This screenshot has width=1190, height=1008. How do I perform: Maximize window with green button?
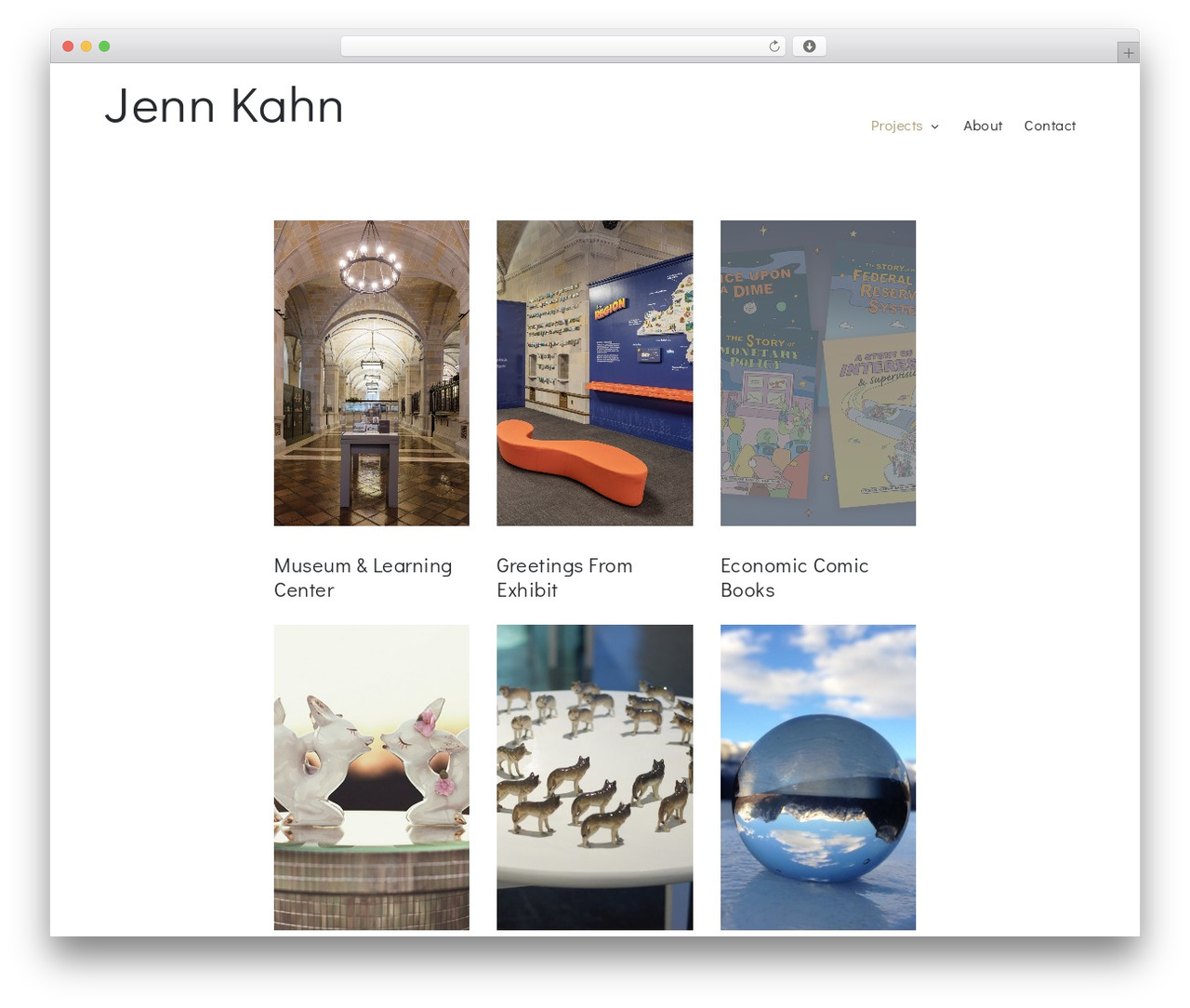[104, 46]
